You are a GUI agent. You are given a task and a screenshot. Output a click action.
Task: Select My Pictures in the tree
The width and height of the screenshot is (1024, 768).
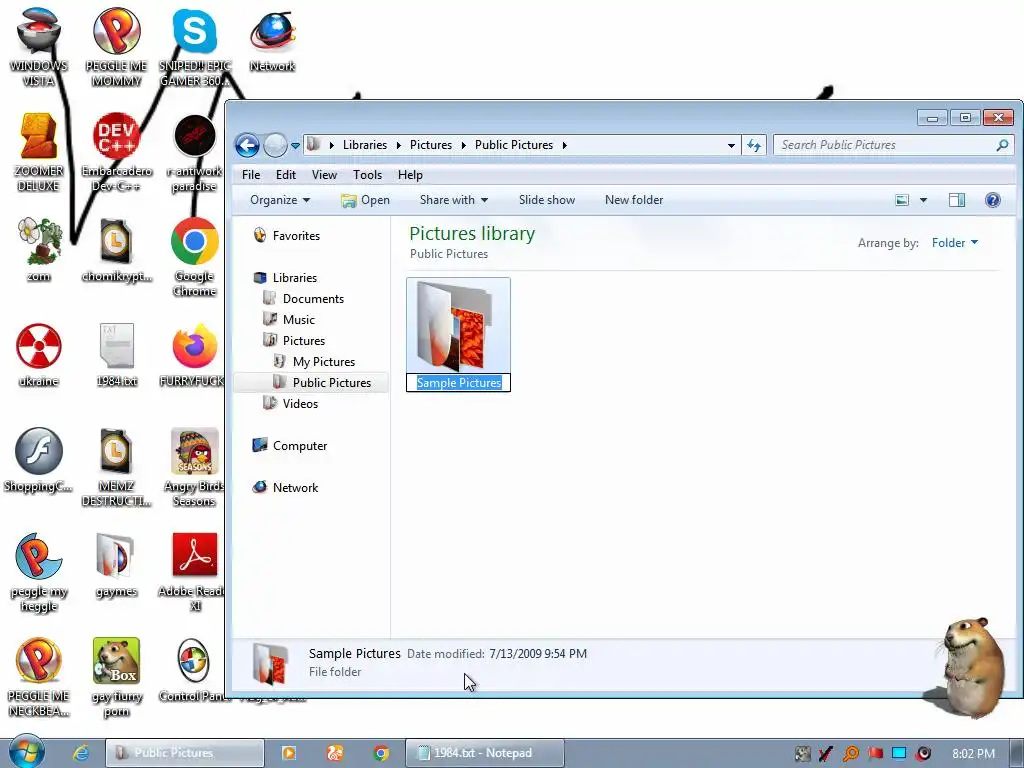tap(314, 362)
